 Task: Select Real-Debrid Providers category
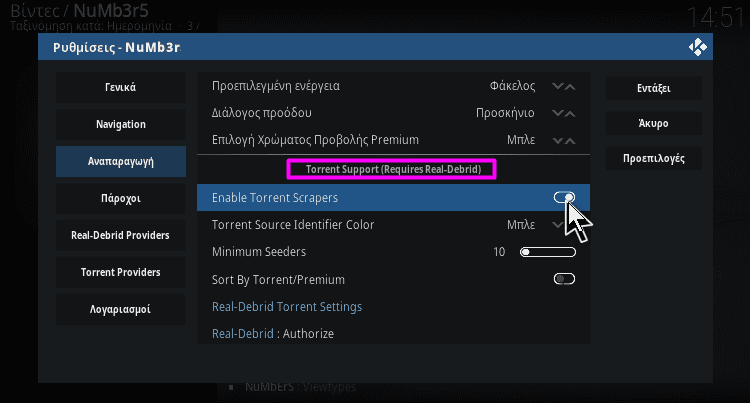click(121, 235)
